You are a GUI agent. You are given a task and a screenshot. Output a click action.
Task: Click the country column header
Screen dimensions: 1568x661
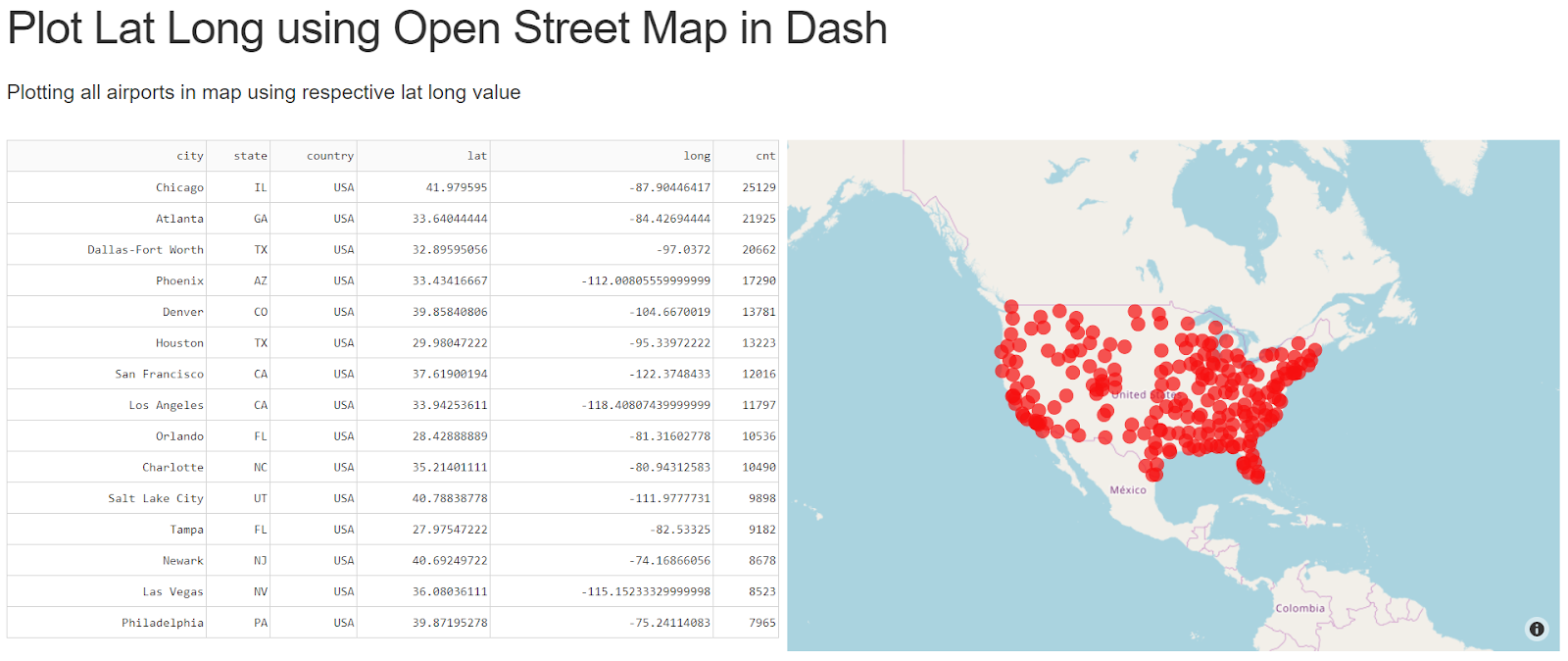click(314, 156)
